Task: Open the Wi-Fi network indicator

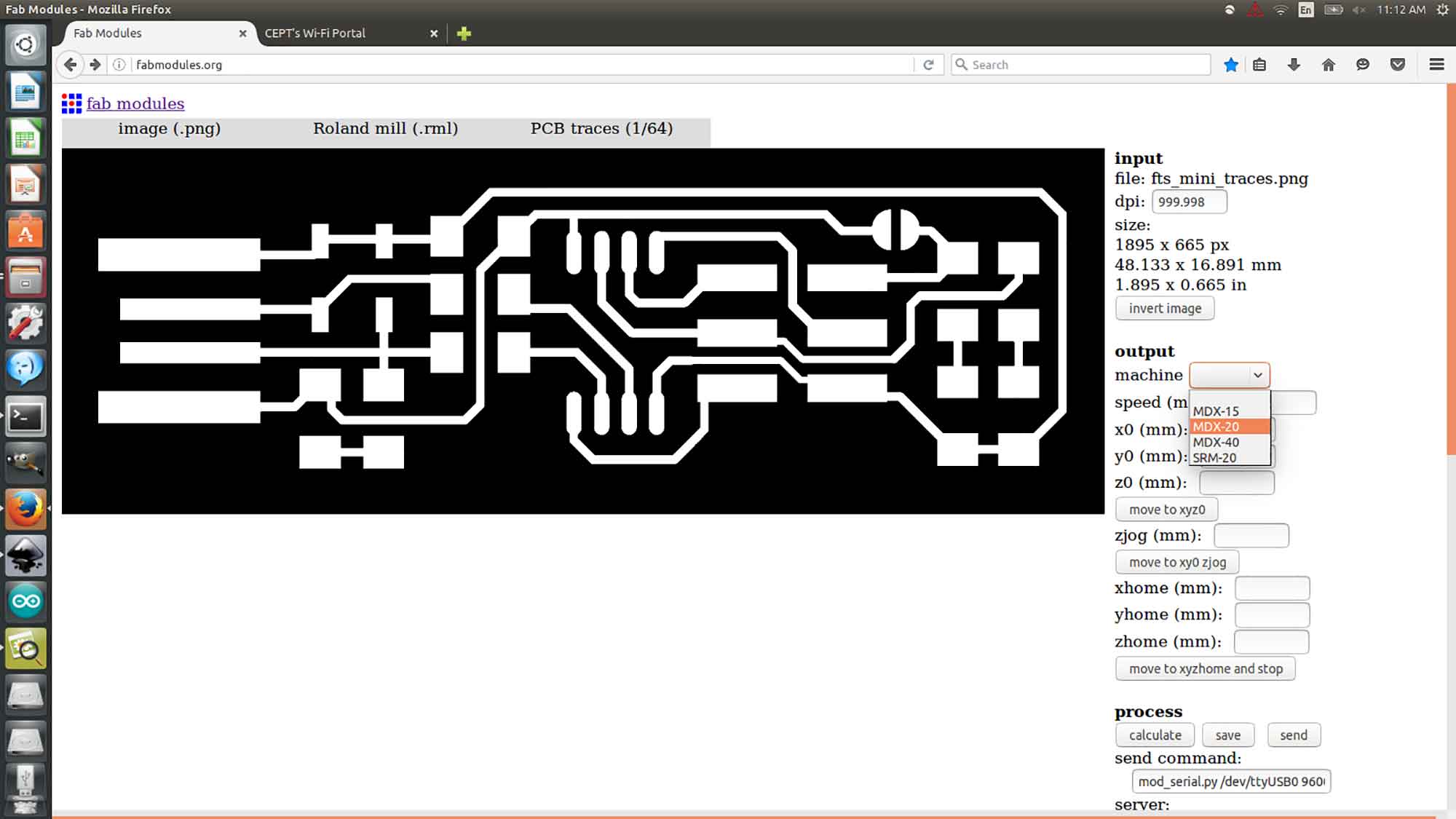Action: 1281,9
